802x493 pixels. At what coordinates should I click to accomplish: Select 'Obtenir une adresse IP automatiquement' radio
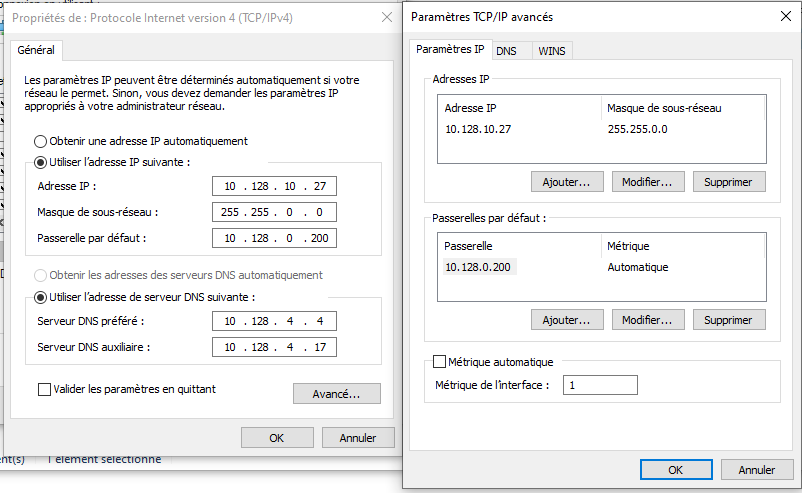click(41, 141)
